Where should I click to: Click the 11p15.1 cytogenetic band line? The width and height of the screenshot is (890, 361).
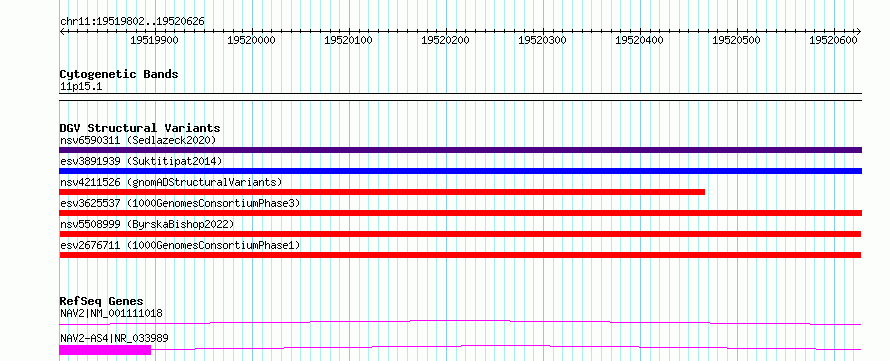tap(460, 97)
